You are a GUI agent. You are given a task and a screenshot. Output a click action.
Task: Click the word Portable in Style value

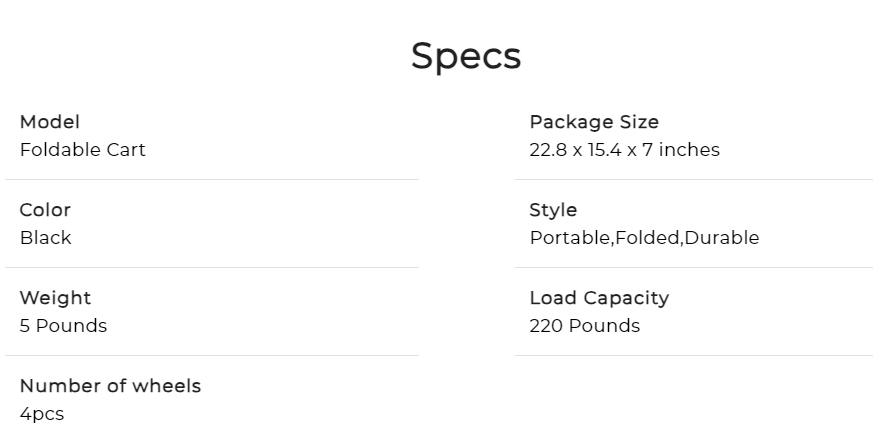point(569,238)
